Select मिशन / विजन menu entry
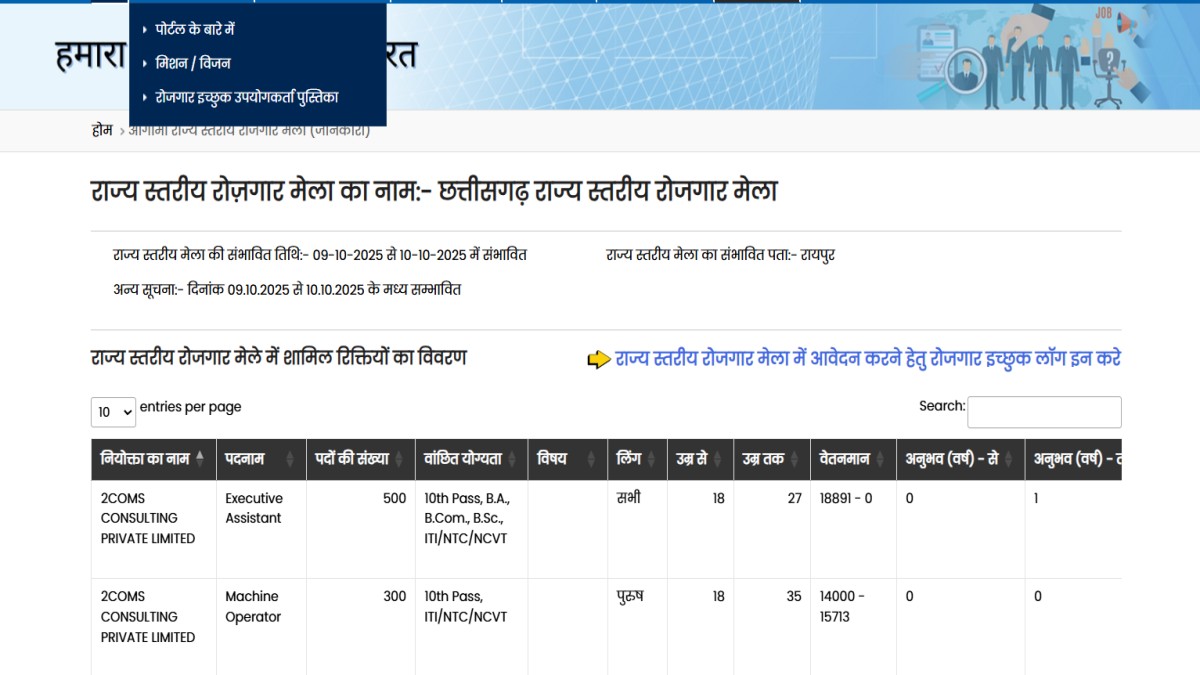The height and width of the screenshot is (675, 1200). click(x=193, y=63)
